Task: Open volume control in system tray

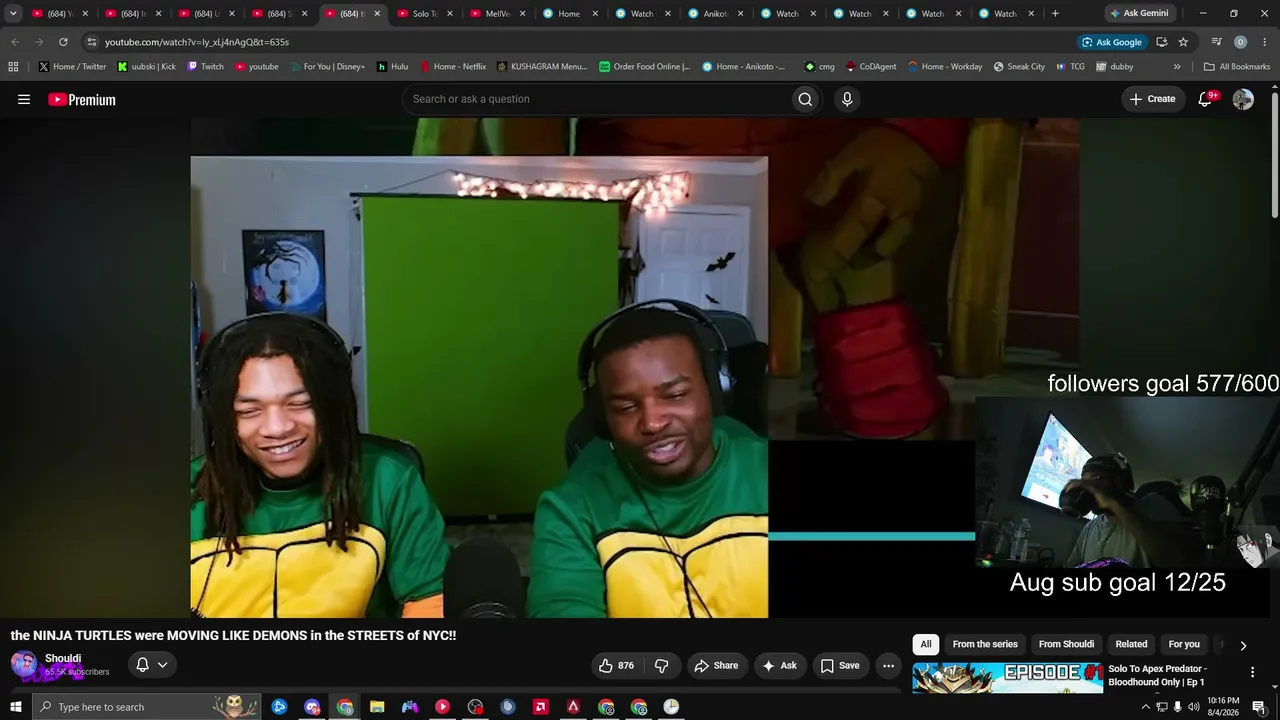Action: tap(1193, 707)
